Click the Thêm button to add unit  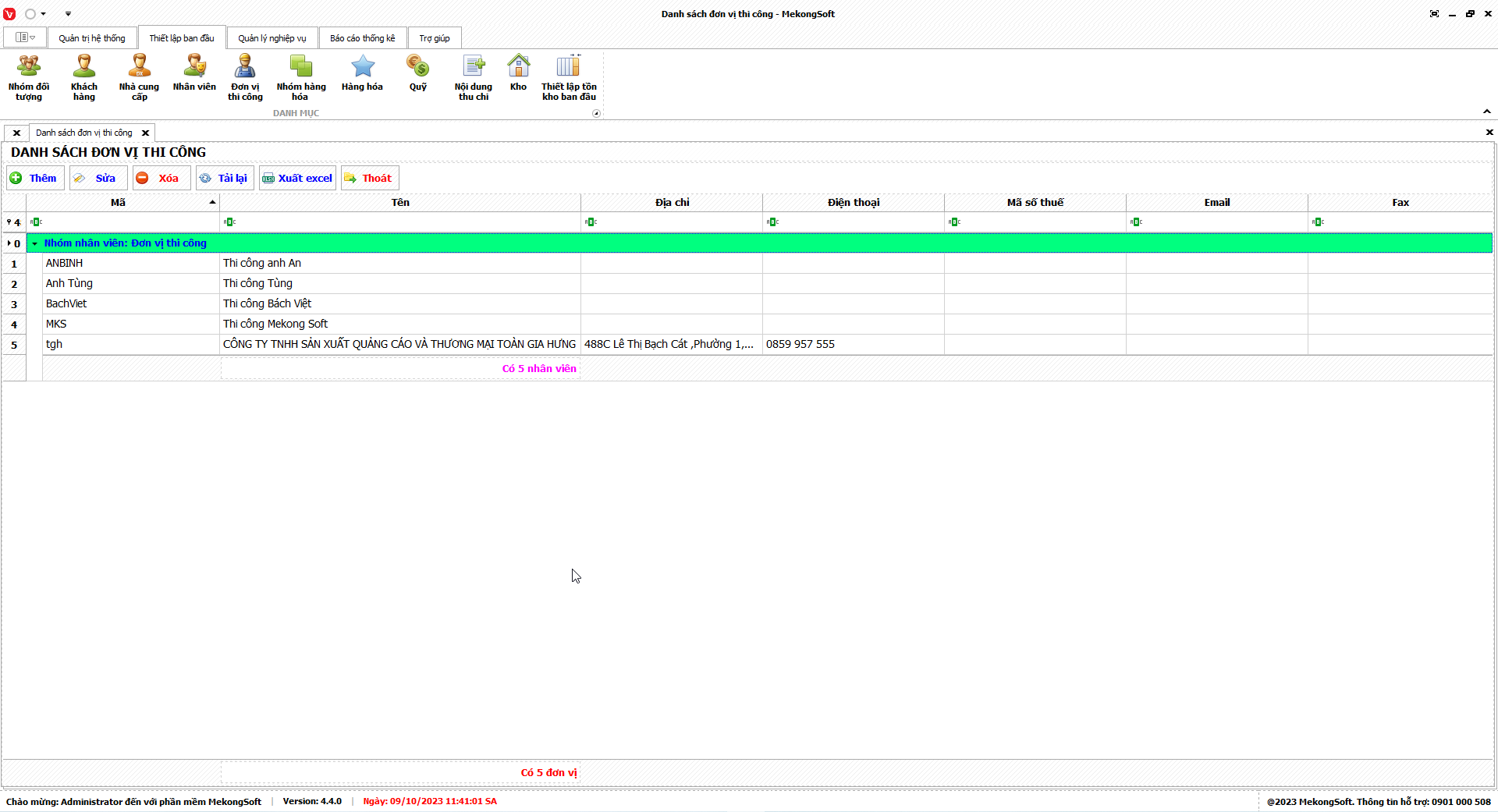click(x=35, y=178)
